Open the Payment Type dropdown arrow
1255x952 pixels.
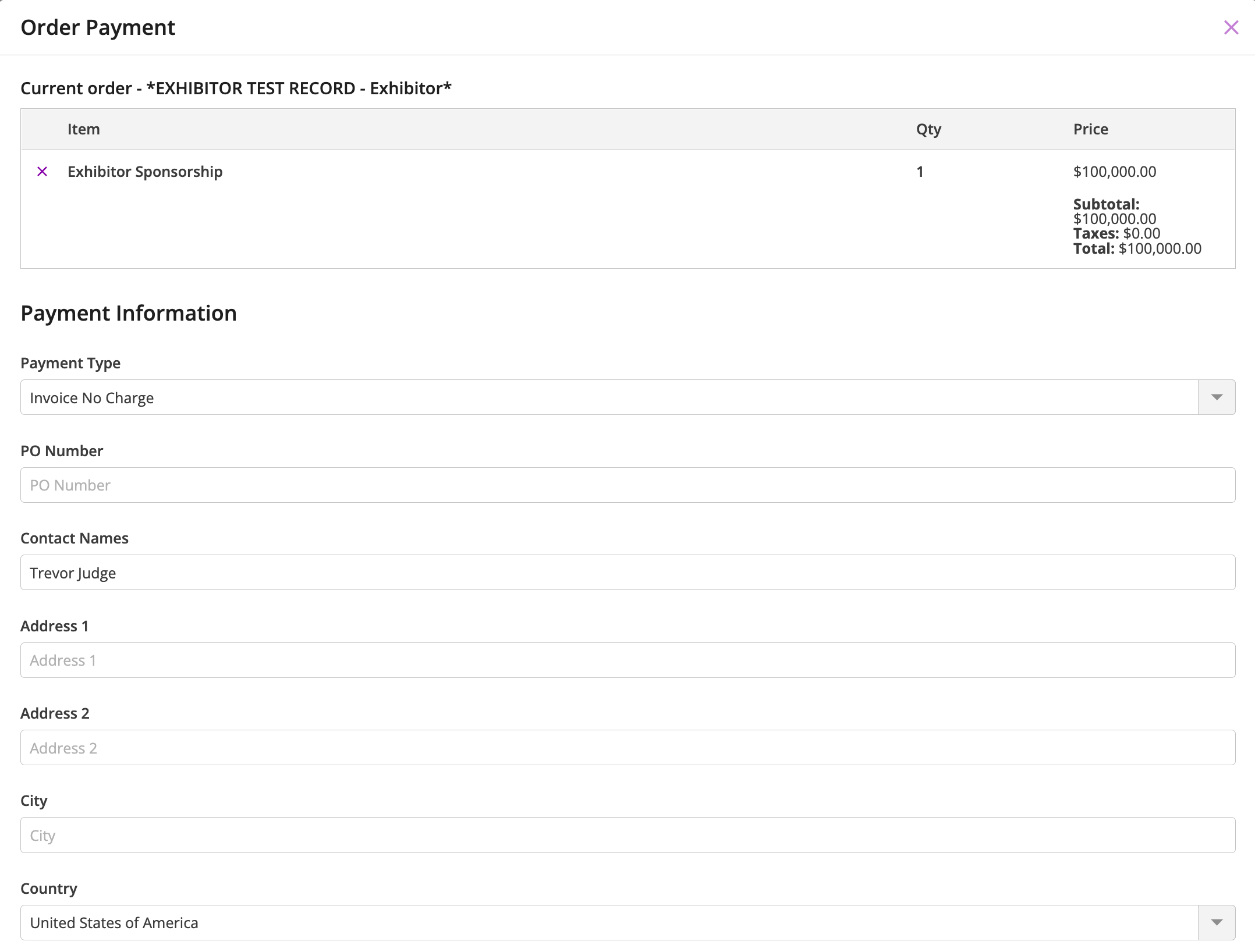pos(1216,397)
